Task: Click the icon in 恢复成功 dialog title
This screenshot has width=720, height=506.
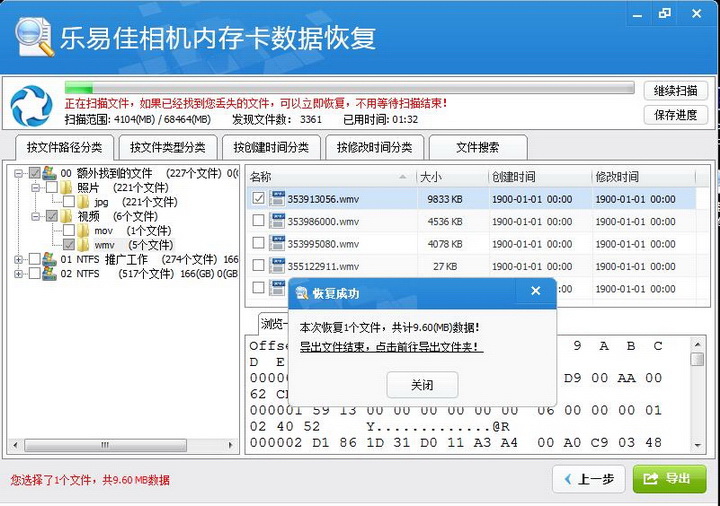Action: (x=302, y=293)
